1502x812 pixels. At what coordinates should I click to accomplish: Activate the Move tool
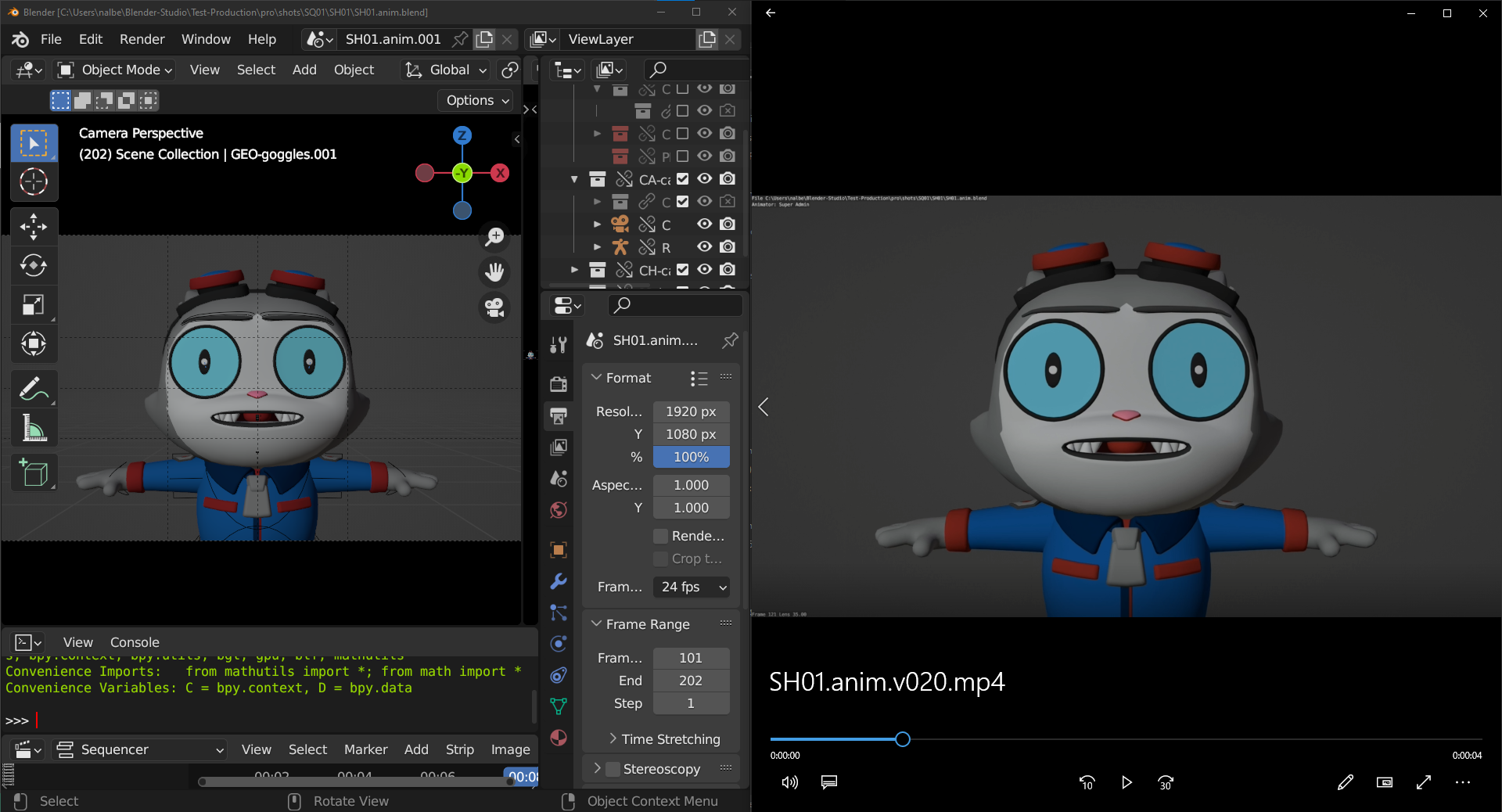click(34, 227)
